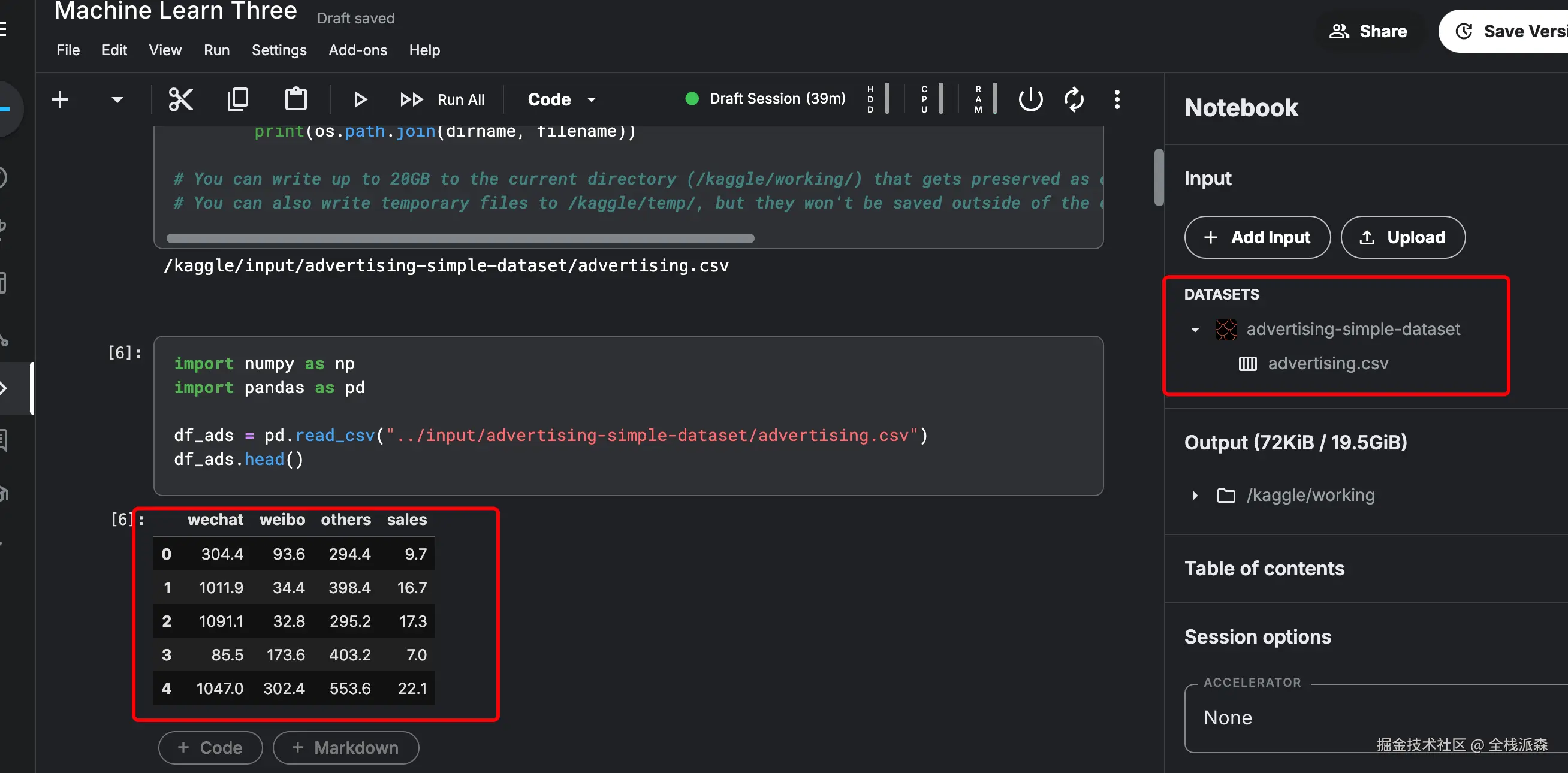Screen dimensions: 1568x773
Task: Open the Add-ons menu
Action: pos(357,50)
